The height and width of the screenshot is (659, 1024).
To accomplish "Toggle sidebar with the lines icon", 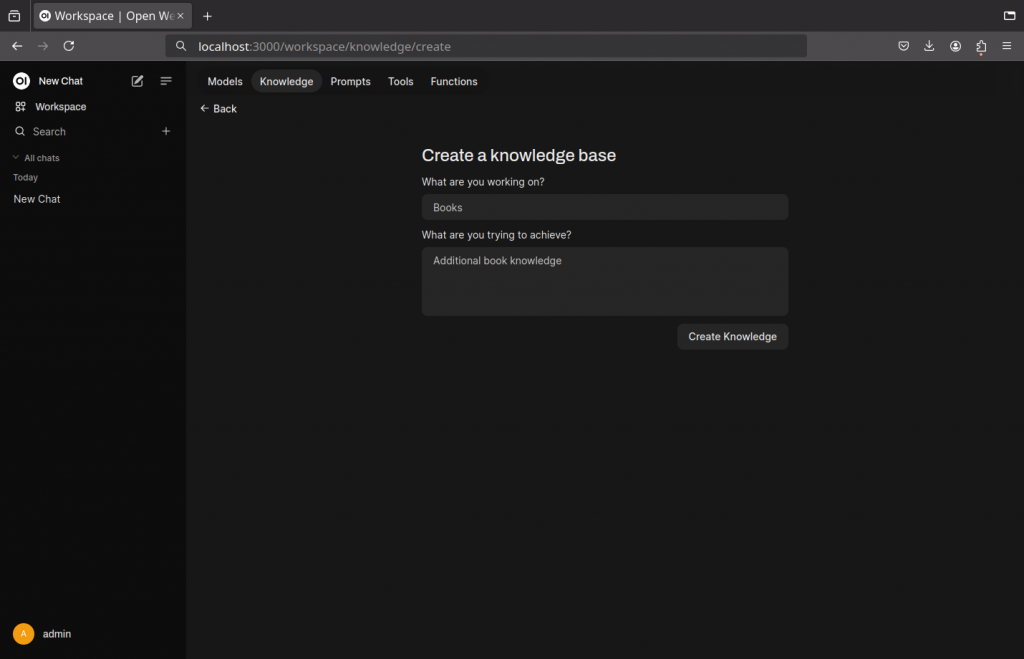I will click(x=166, y=81).
